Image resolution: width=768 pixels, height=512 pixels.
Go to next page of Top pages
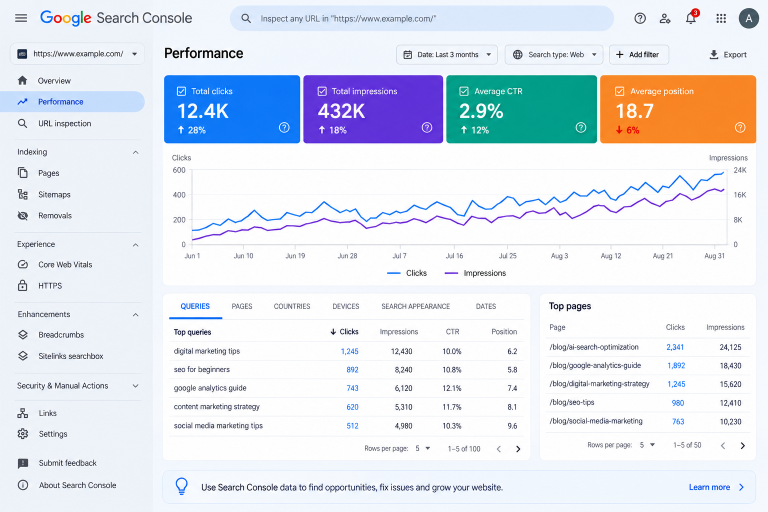point(743,445)
